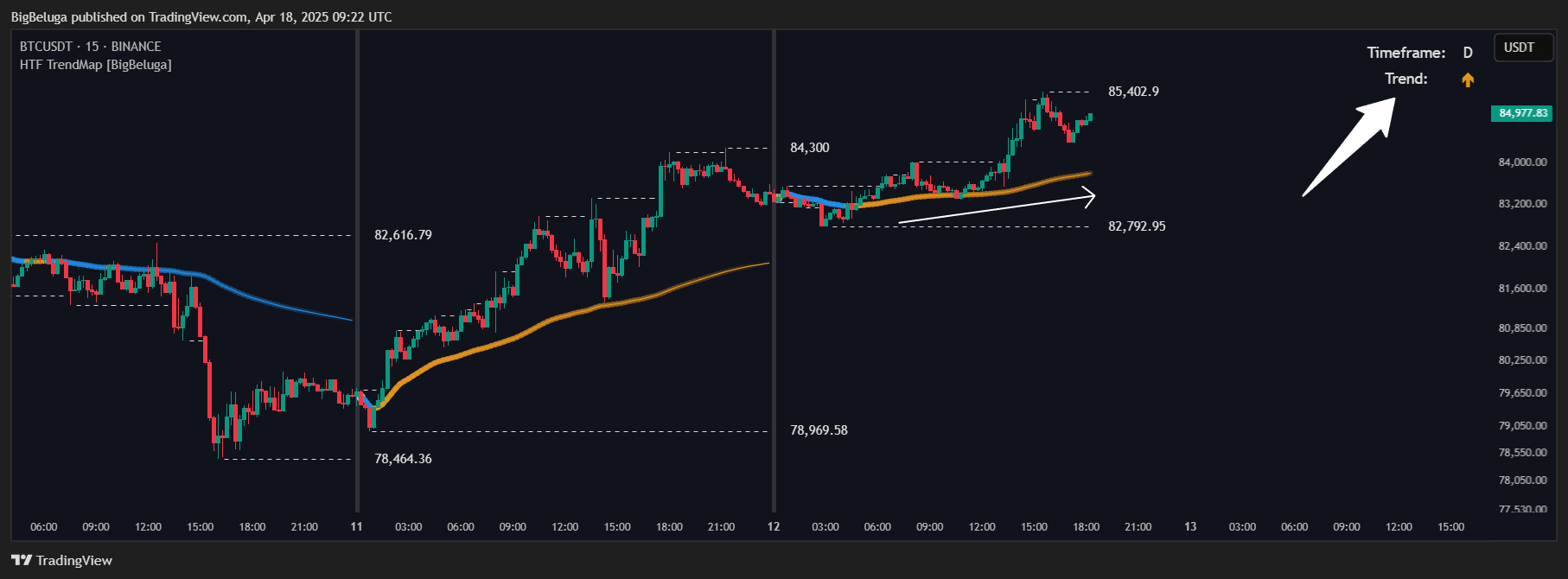Click the Timeframe: label in the table
Viewport: 1568px width, 579px height.
coord(1406,53)
